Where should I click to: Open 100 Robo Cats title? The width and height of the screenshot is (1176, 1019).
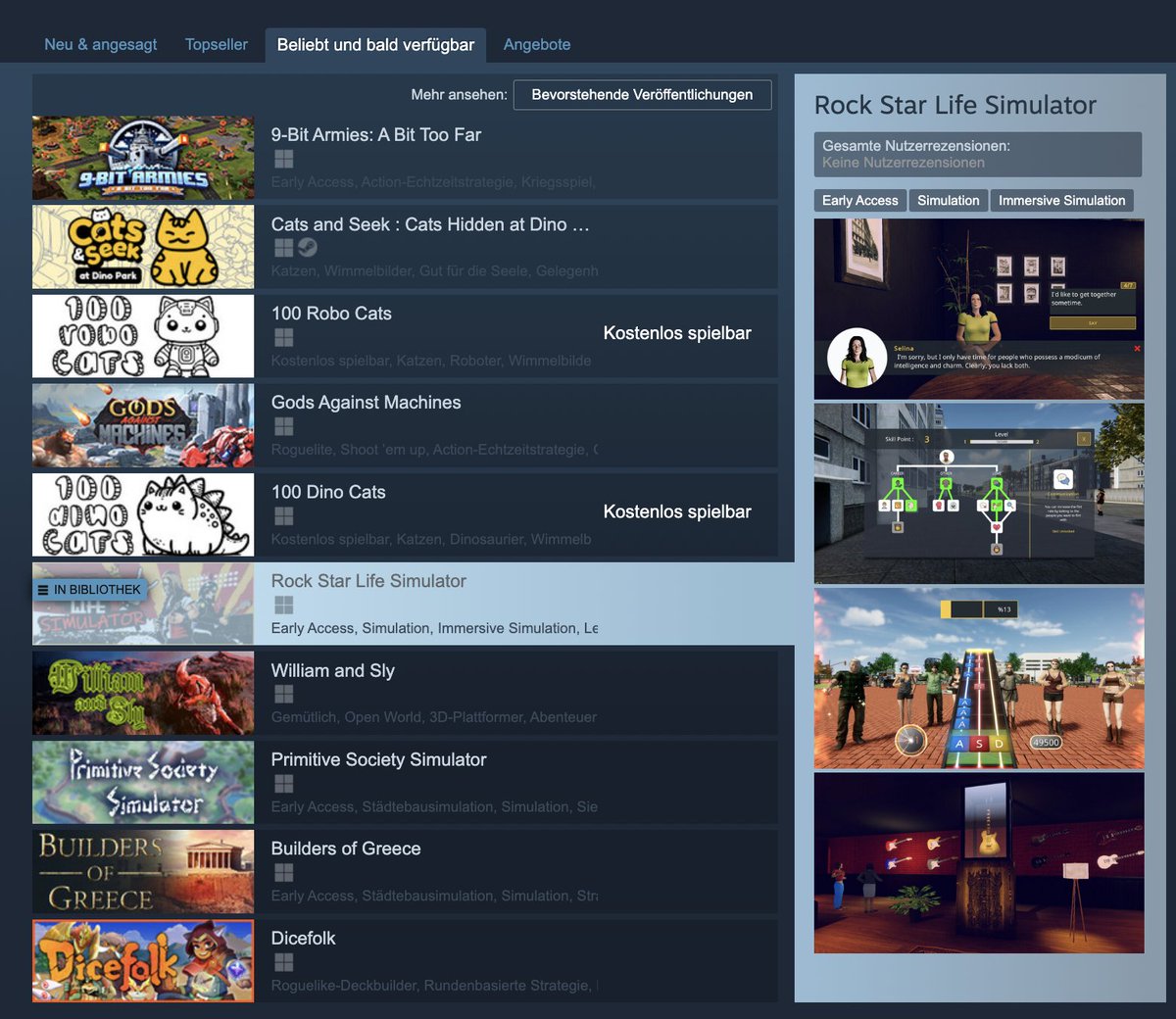coord(331,314)
